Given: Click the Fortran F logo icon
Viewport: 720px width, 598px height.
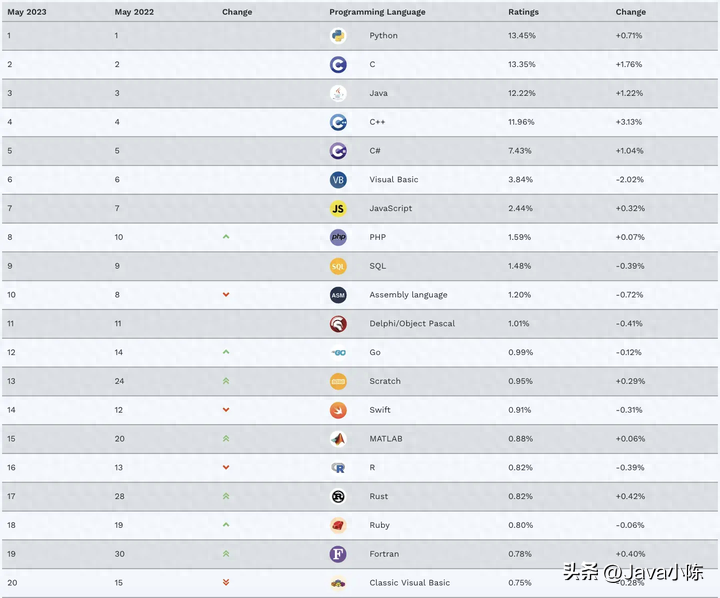Looking at the screenshot, I should pyautogui.click(x=338, y=554).
